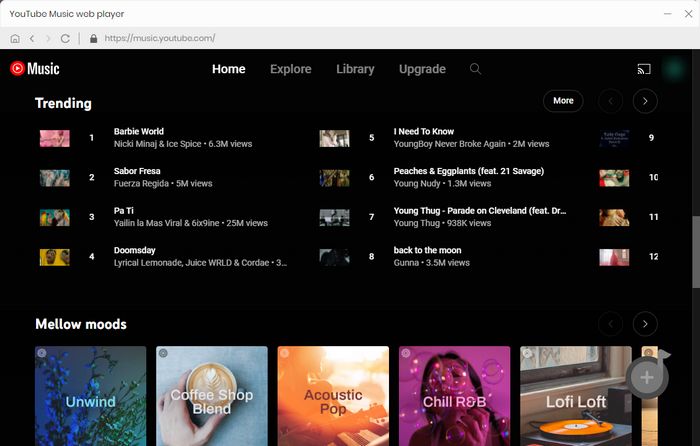This screenshot has width=700, height=446.
Task: Switch to the Explore tab
Action: click(291, 69)
